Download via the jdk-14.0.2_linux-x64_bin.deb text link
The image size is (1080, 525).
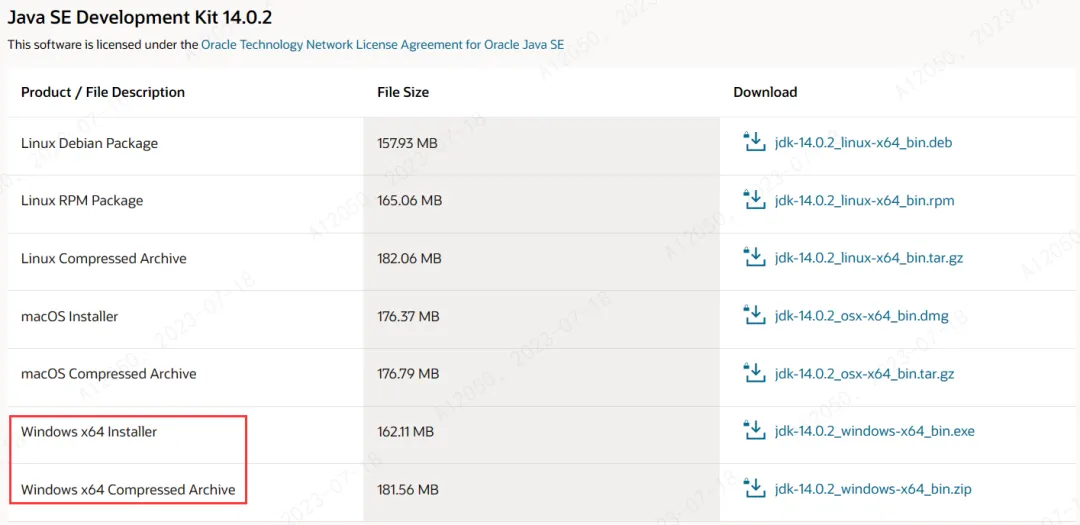click(863, 143)
